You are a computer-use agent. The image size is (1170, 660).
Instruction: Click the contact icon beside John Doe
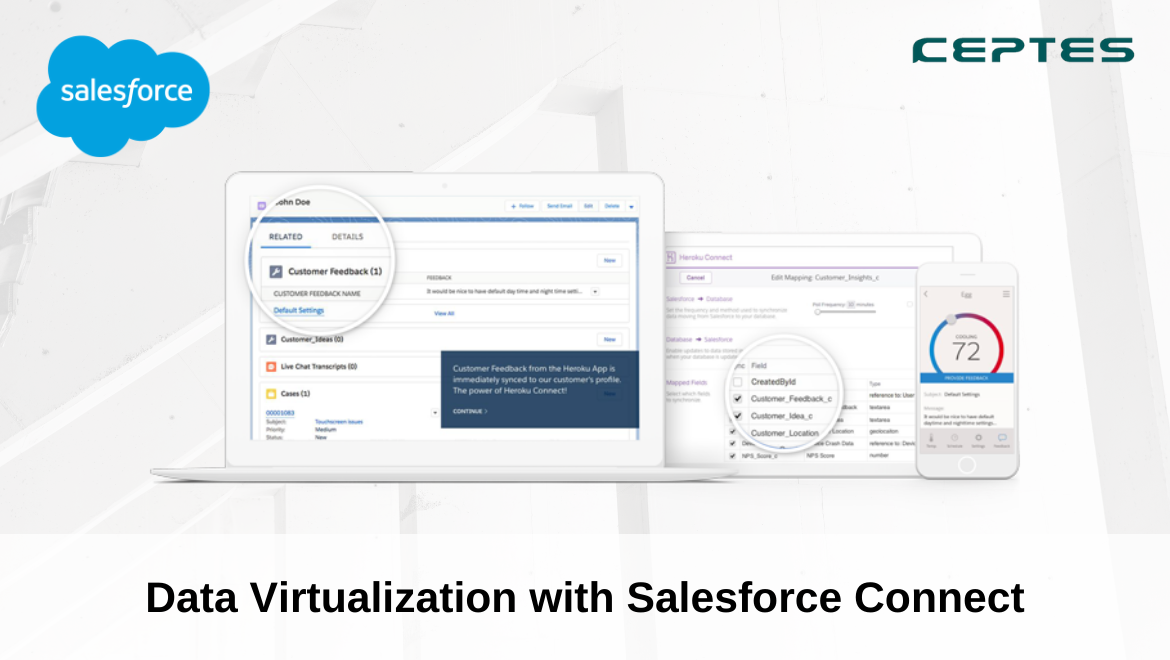pyautogui.click(x=262, y=205)
